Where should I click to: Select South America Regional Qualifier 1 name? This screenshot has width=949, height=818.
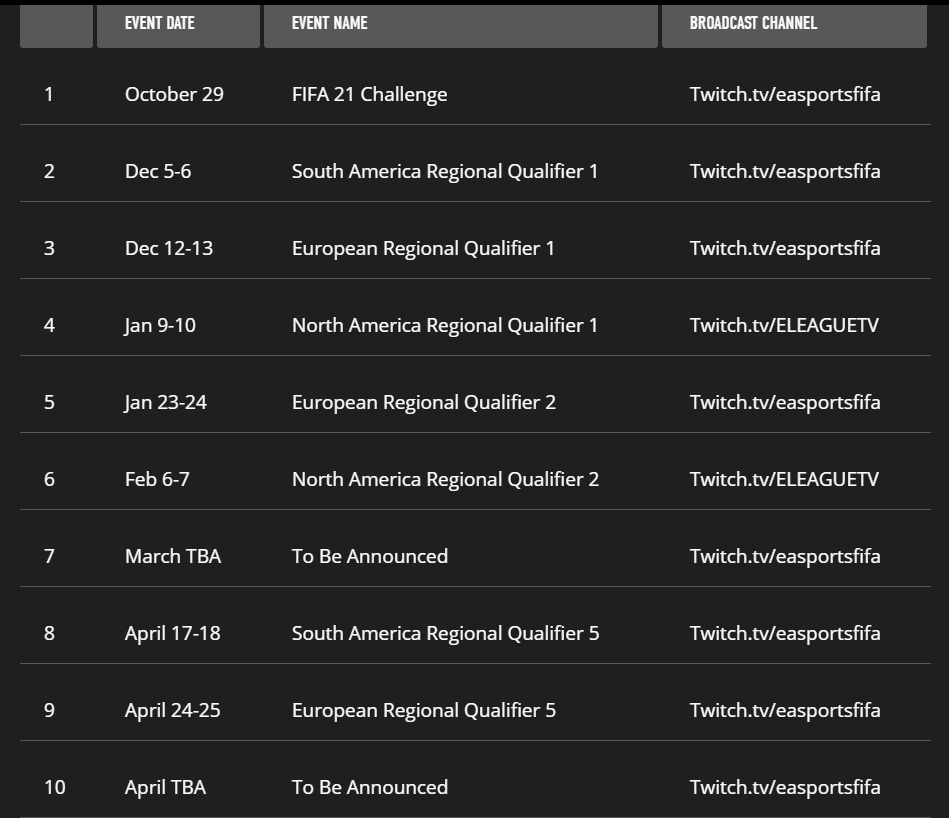[445, 171]
